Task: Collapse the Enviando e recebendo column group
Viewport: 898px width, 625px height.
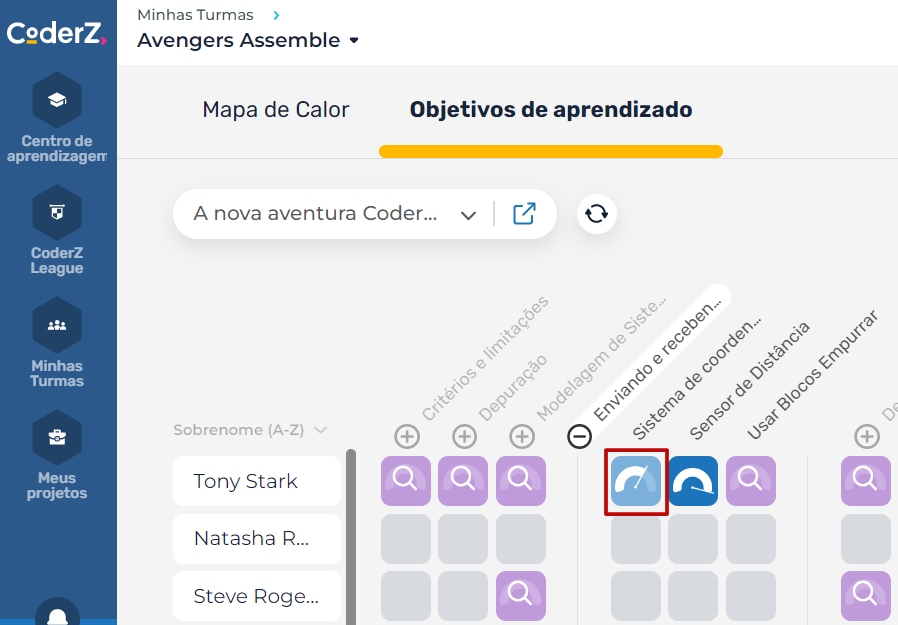Action: 579,436
